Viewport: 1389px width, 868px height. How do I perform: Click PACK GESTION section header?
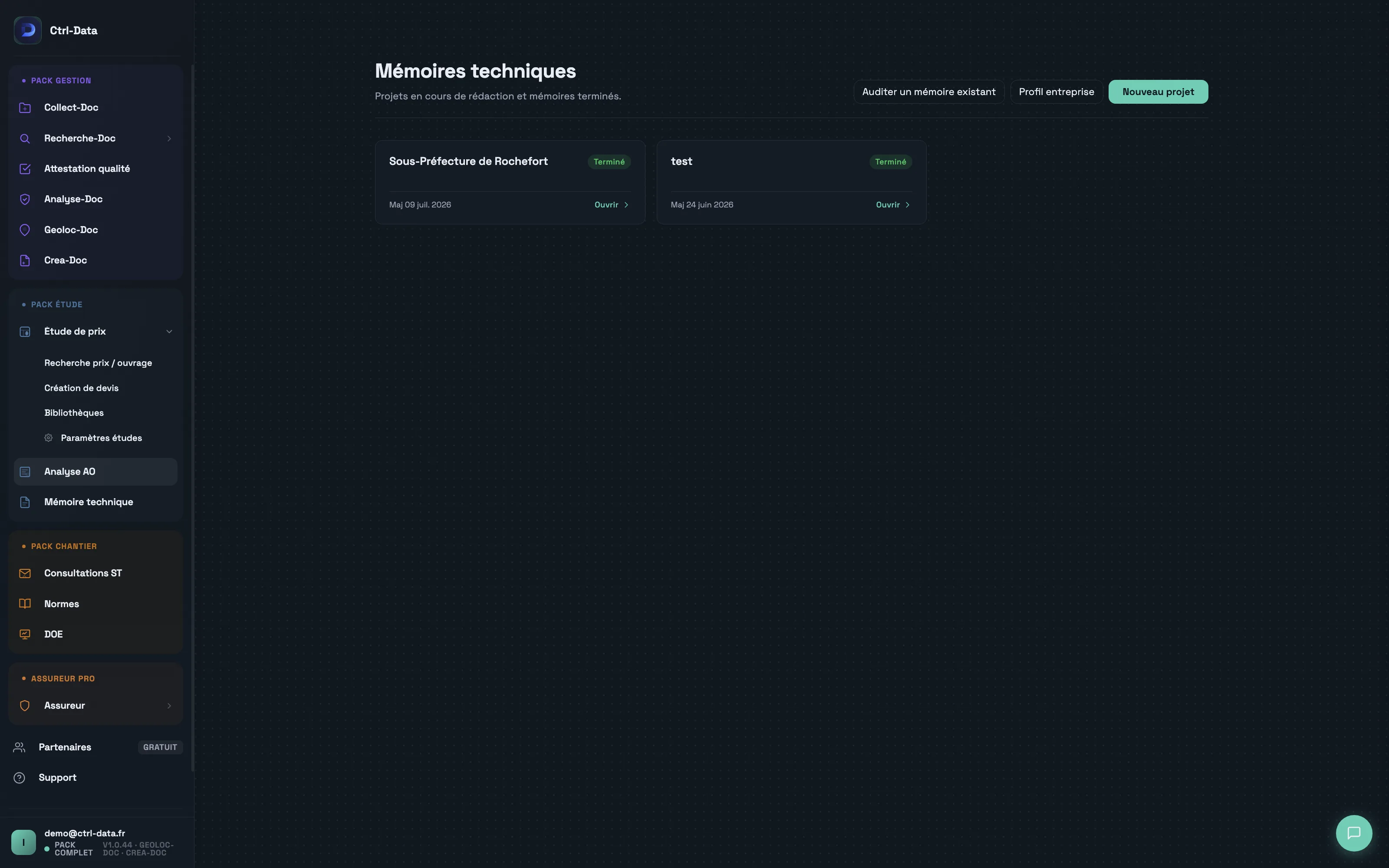(61, 80)
